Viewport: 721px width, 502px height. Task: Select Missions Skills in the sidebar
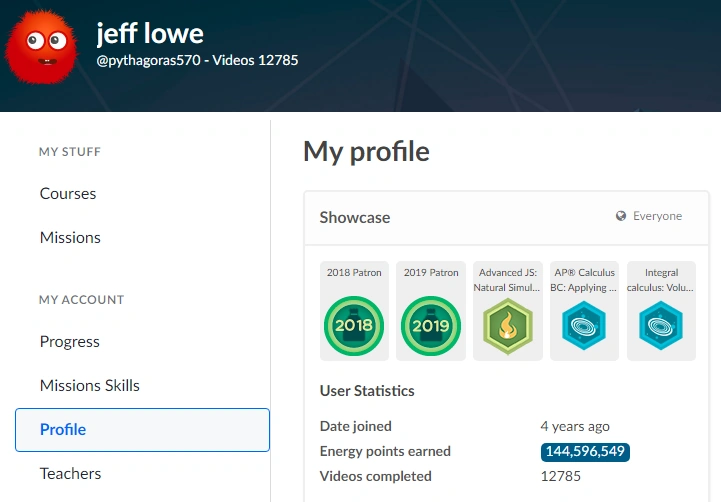coord(90,386)
